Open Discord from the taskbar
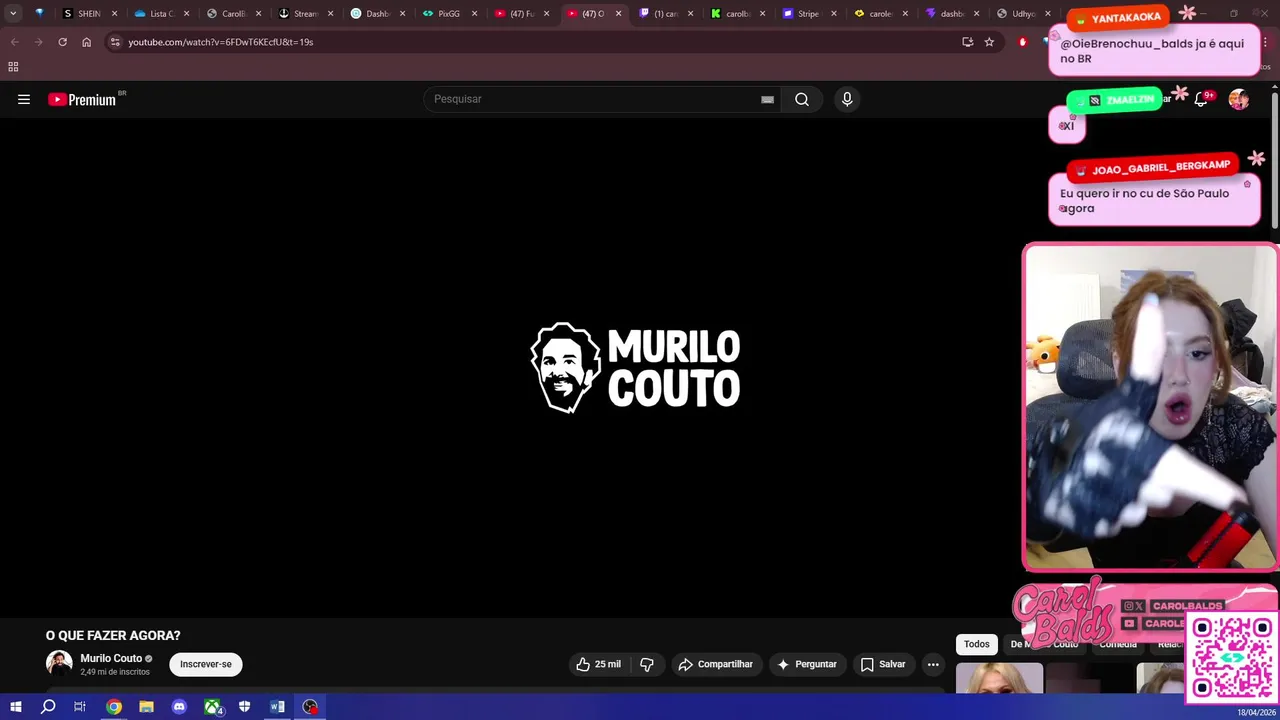The image size is (1280, 720). point(179,707)
